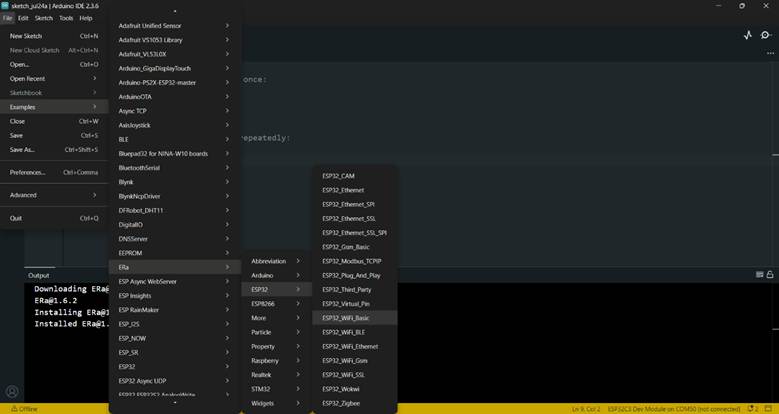Viewport: 779px width, 414px height.
Task: Open Blynk examples submenu
Action: (175, 182)
